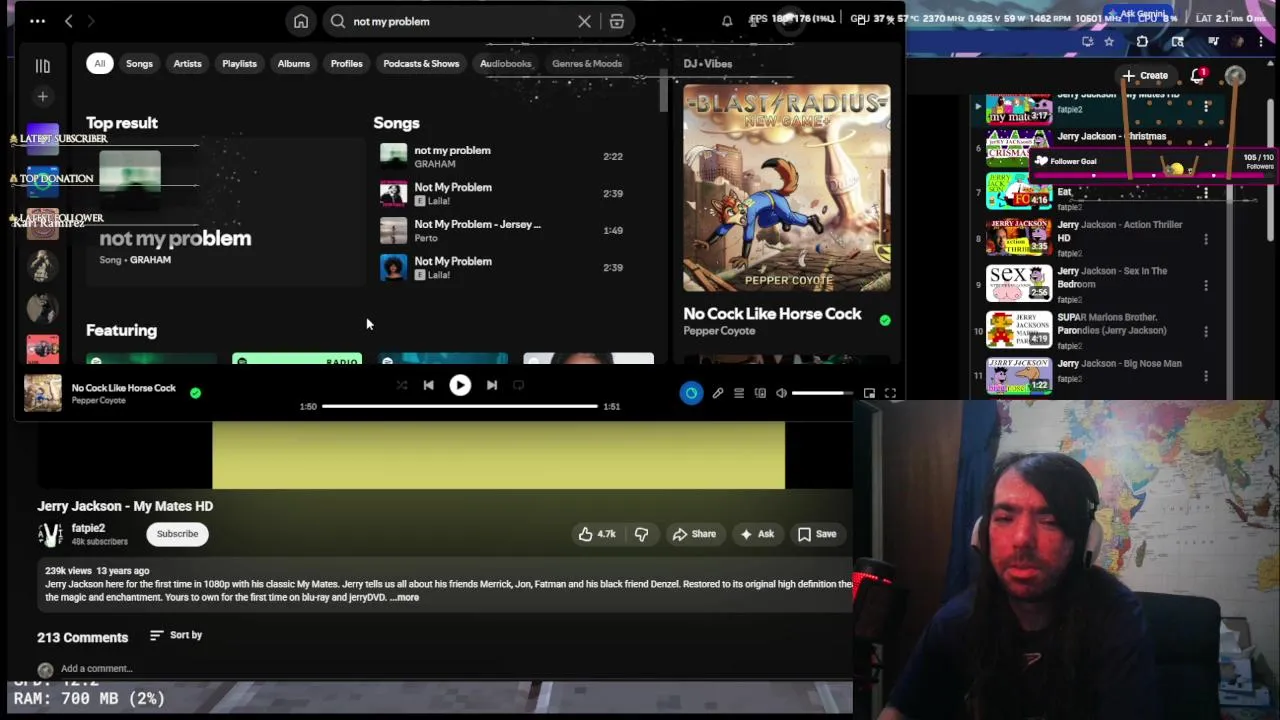This screenshot has height=720, width=1280.
Task: Open Chrome extensions puzzle icon
Action: pyautogui.click(x=1142, y=42)
